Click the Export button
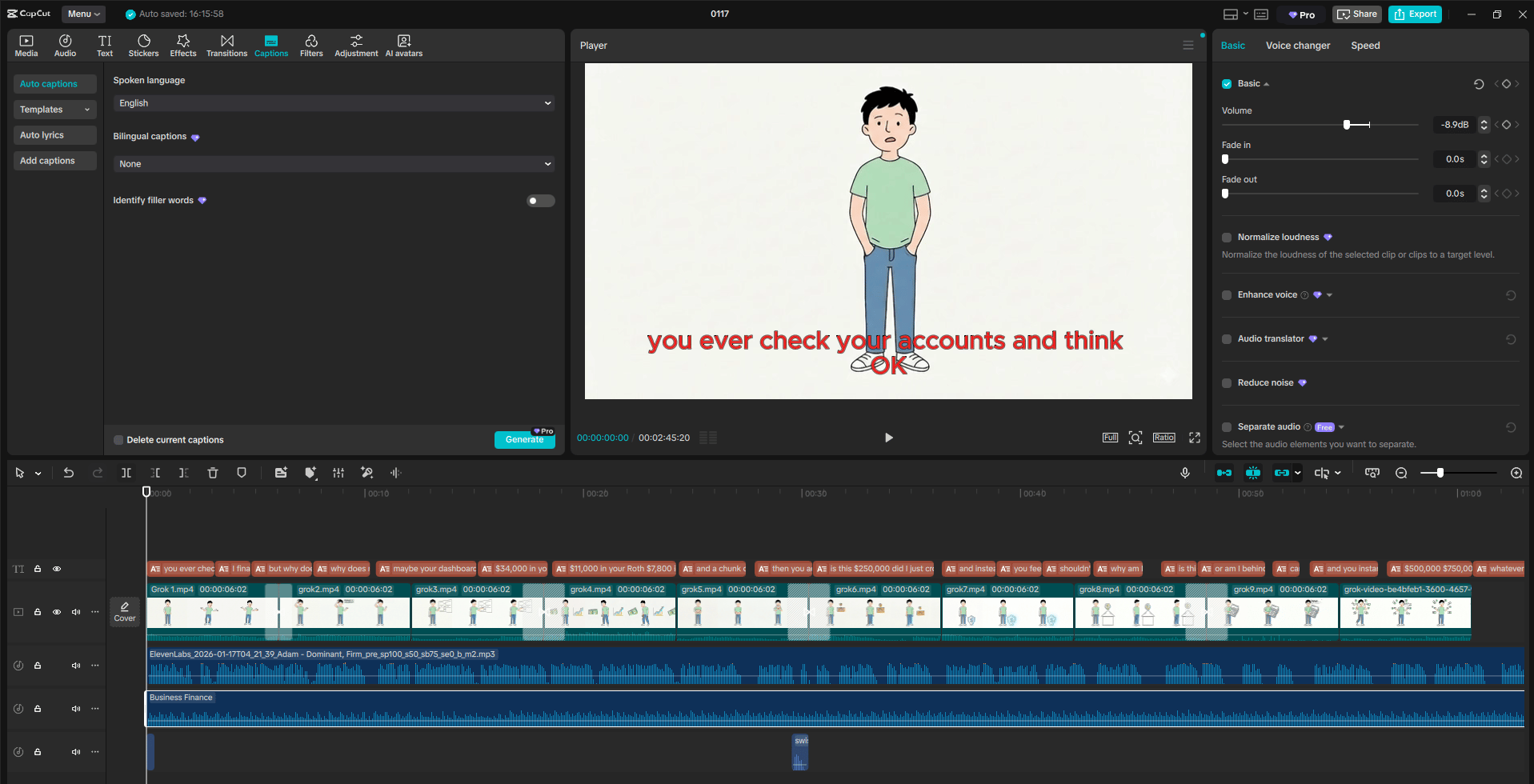This screenshot has height=784, width=1534. (1415, 14)
